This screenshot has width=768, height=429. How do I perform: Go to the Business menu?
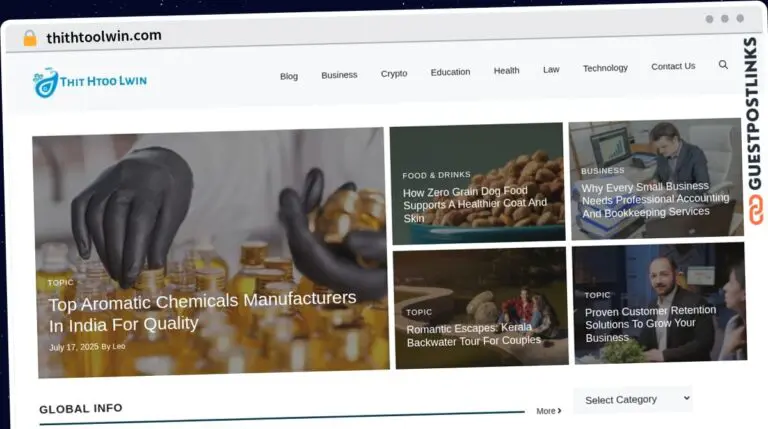point(339,75)
